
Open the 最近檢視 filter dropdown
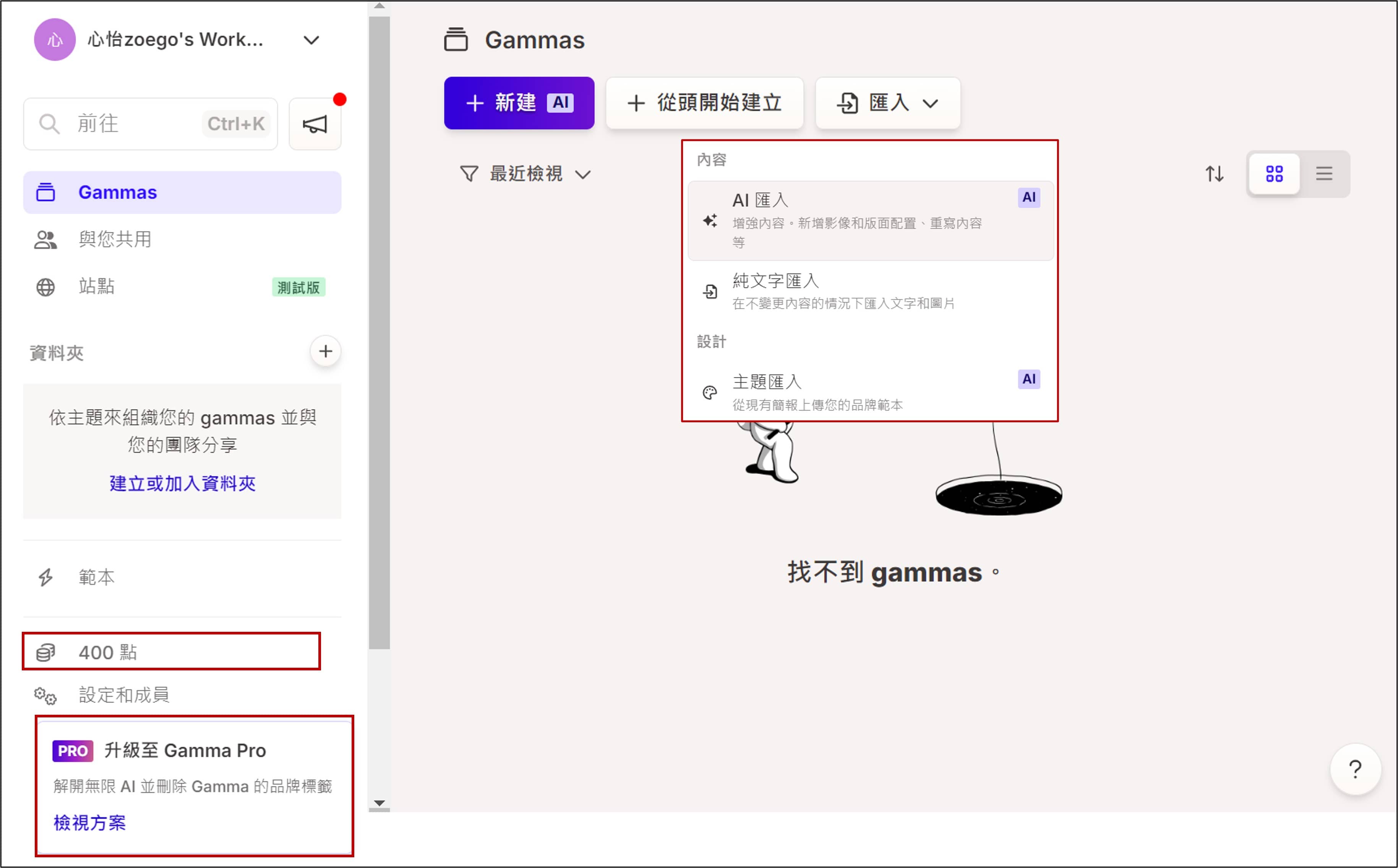pyautogui.click(x=525, y=174)
